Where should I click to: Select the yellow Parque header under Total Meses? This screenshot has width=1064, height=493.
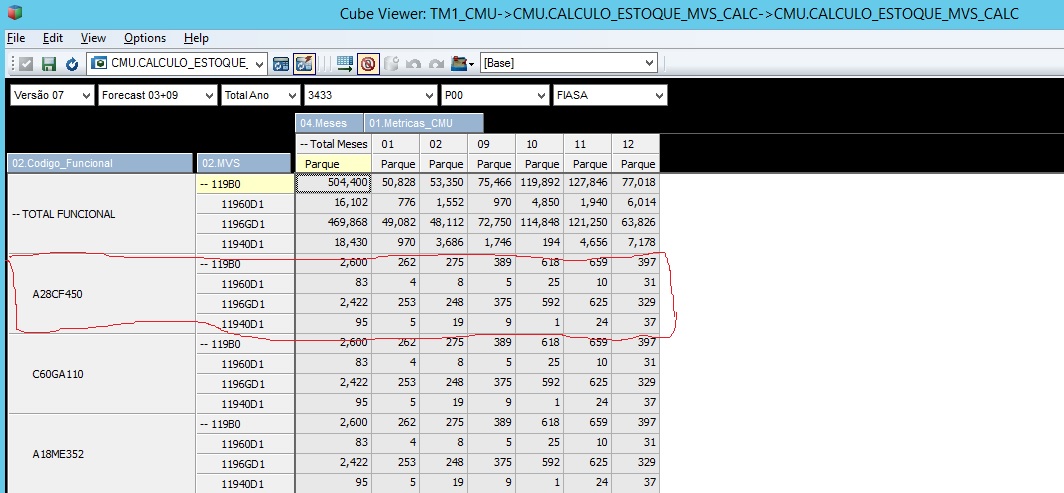coord(334,163)
